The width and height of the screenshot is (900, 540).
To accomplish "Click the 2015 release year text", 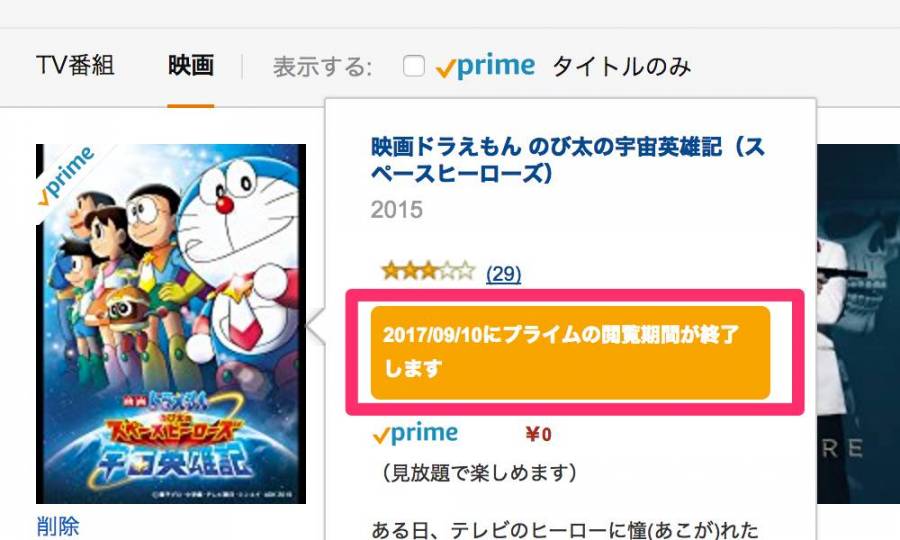I will tap(397, 210).
